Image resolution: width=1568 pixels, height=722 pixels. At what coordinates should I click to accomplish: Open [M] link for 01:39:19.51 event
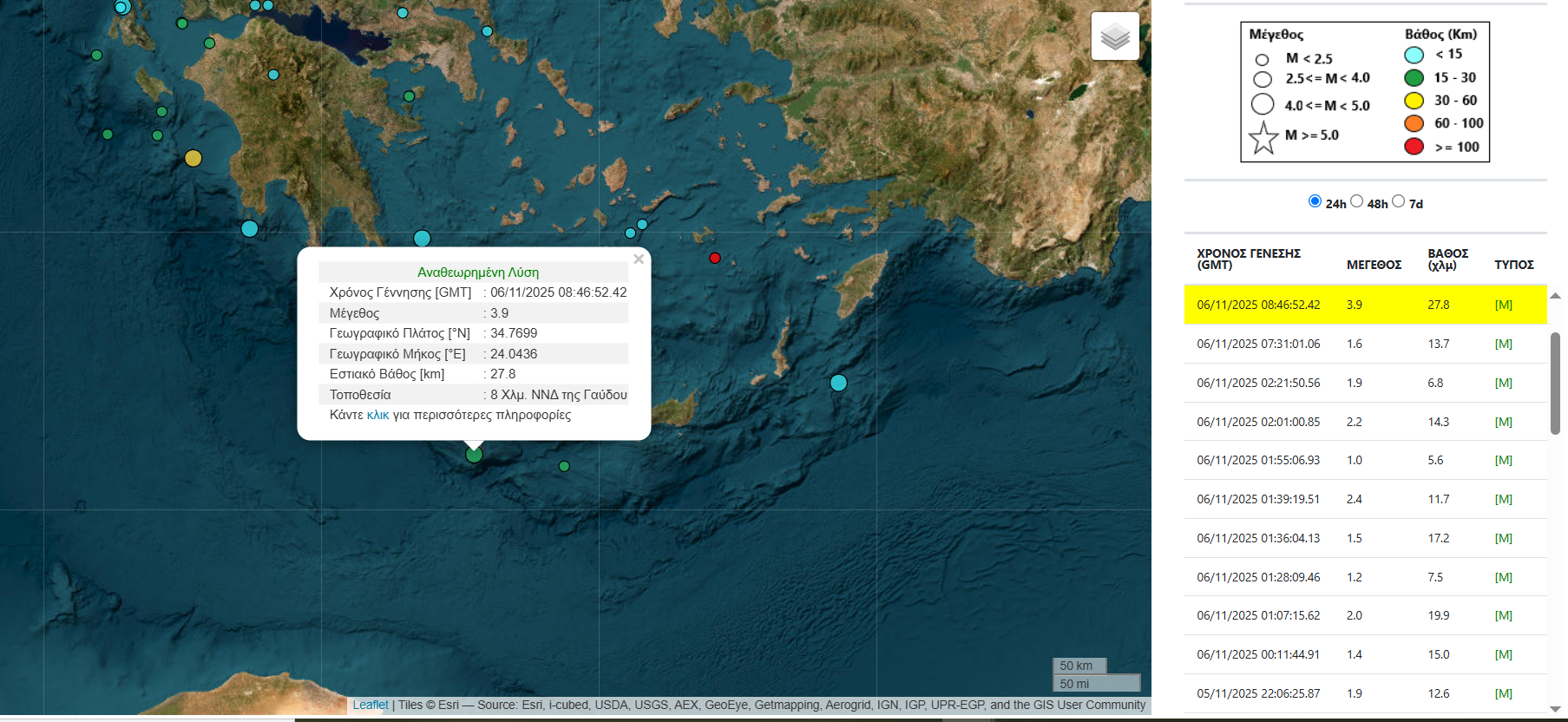pyautogui.click(x=1503, y=500)
